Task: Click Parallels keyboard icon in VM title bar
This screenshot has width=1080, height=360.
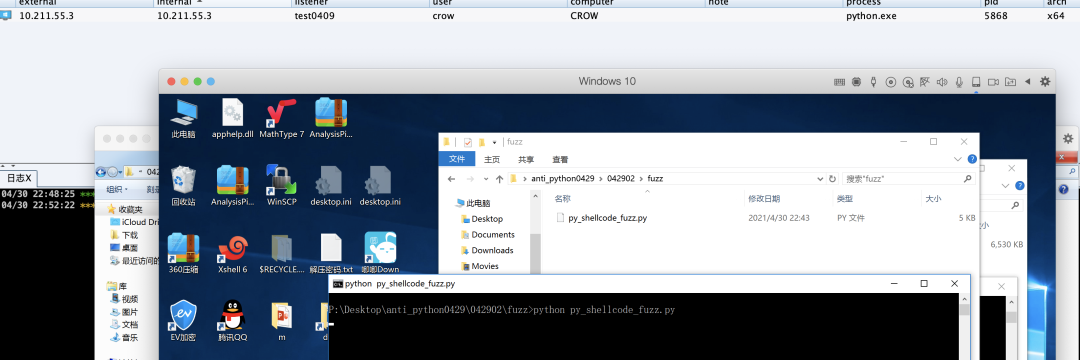Action: (x=840, y=81)
